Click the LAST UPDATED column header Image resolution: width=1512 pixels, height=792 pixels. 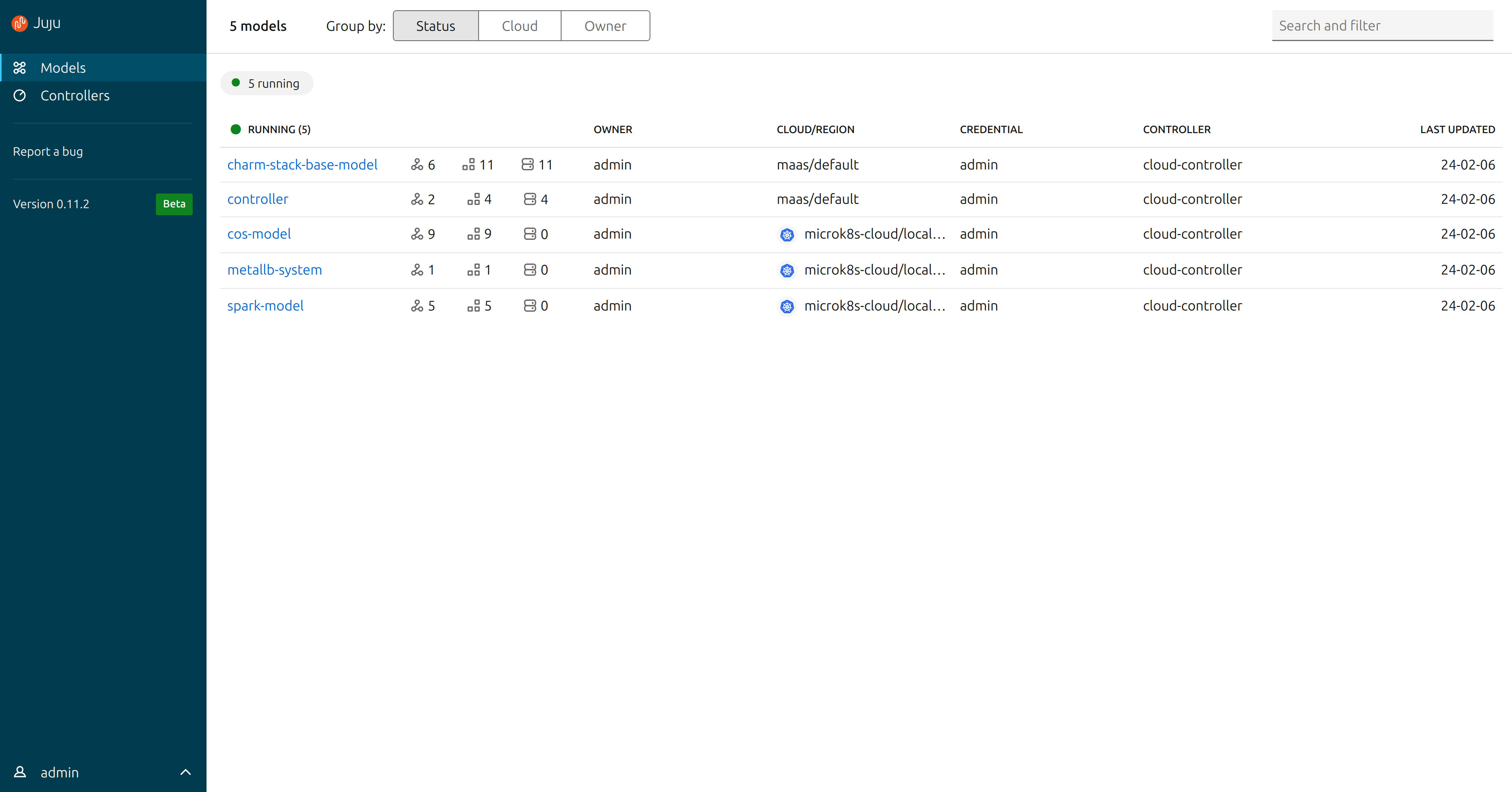coord(1458,129)
